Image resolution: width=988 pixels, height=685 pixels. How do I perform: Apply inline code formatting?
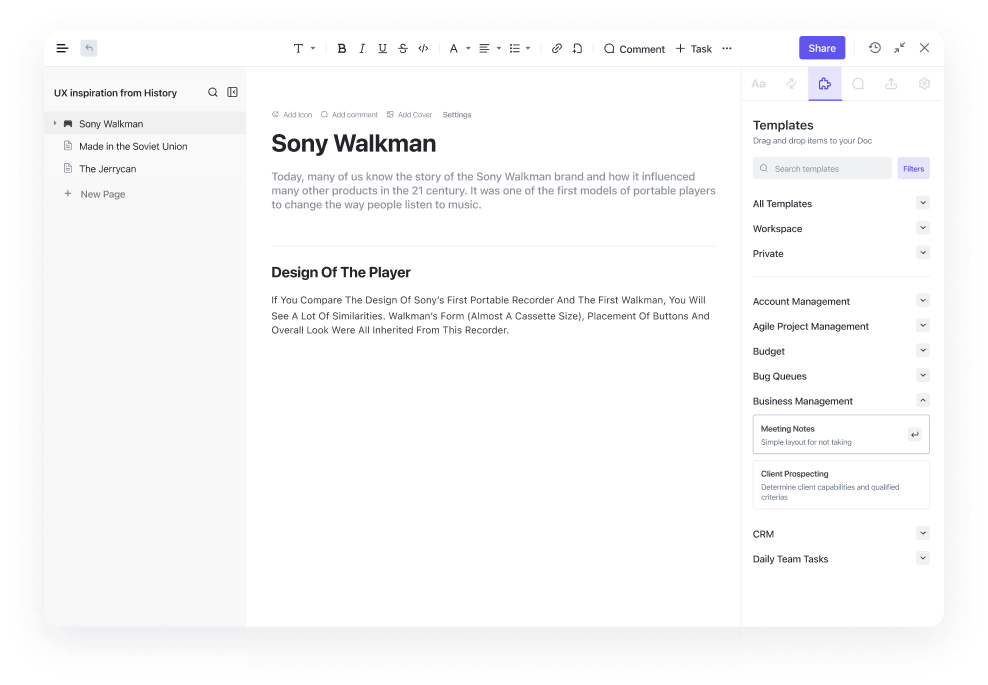[x=423, y=49]
